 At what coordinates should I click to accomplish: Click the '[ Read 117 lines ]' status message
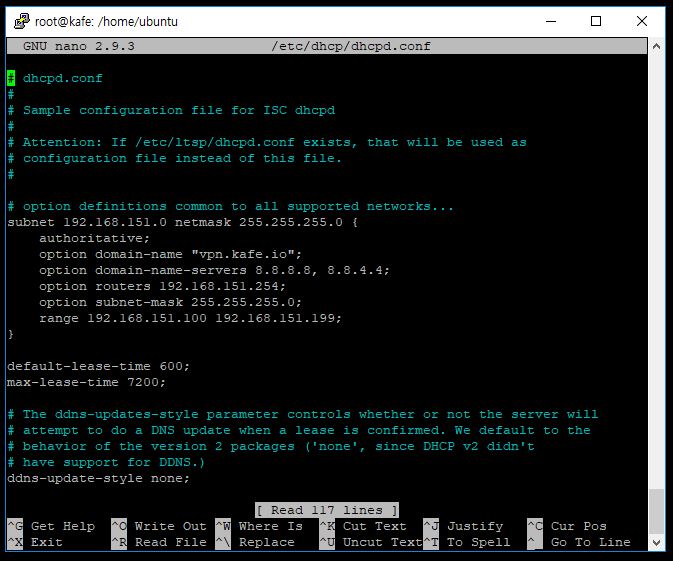click(x=327, y=510)
